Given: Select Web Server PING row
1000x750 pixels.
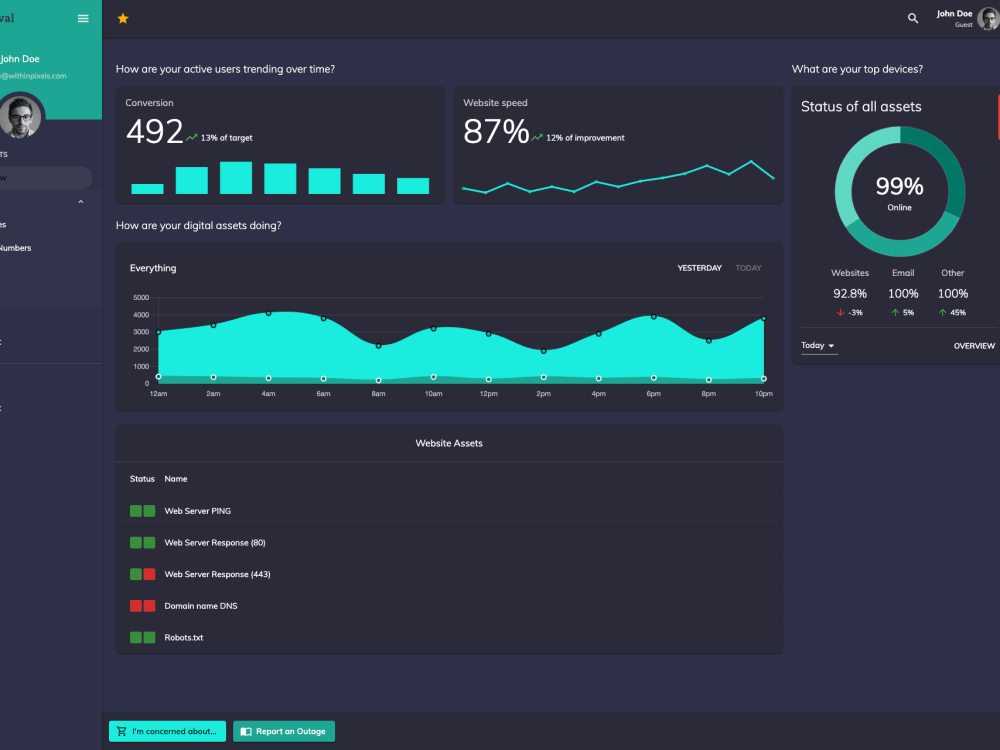Looking at the screenshot, I should [449, 511].
